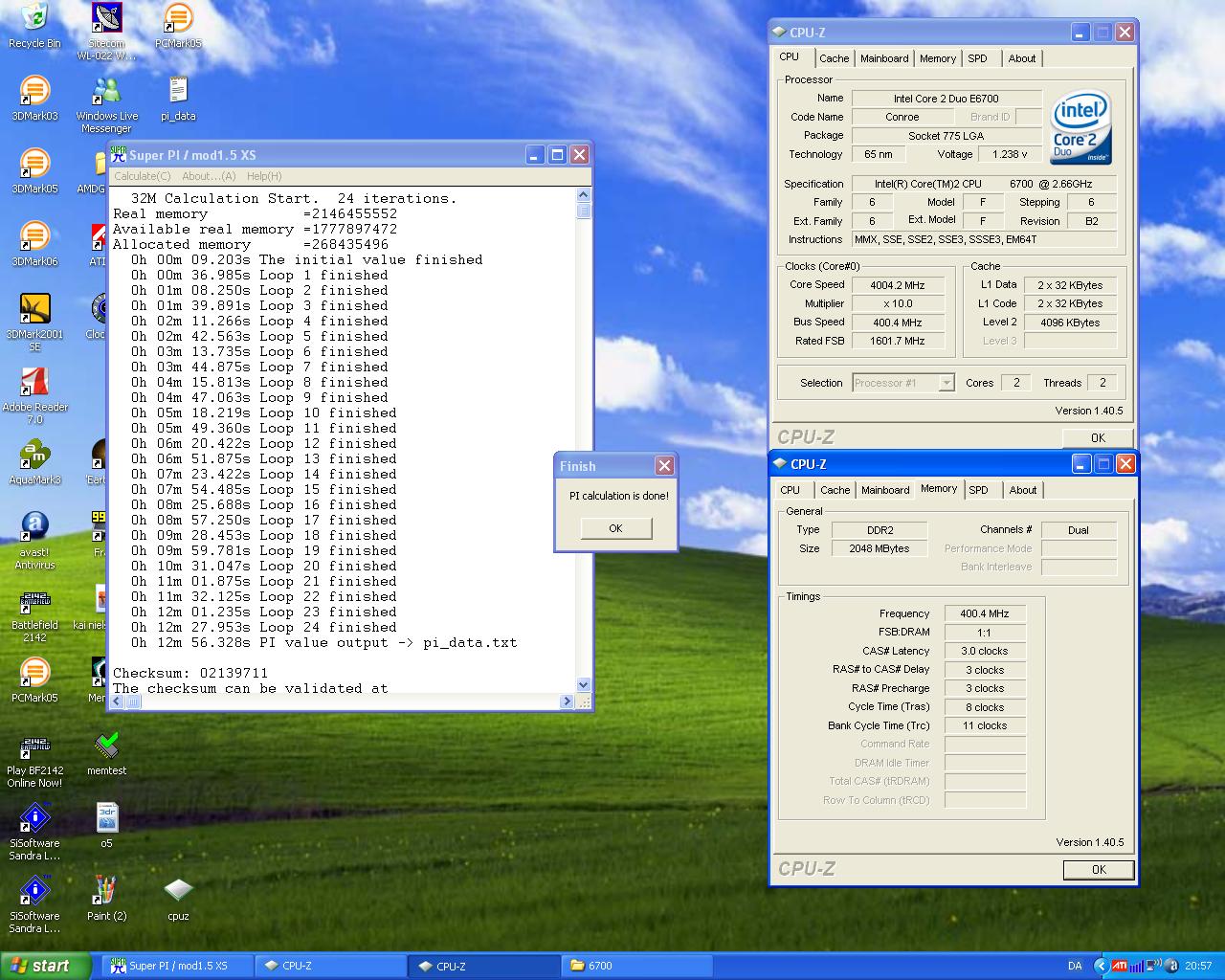Open the 3DMark2001 SE shortcut
This screenshot has width=1225, height=980.
click(34, 323)
